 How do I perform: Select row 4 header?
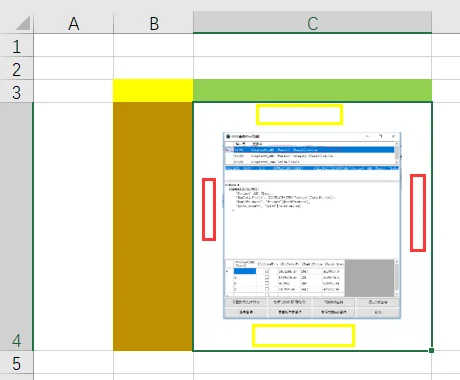pos(17,227)
